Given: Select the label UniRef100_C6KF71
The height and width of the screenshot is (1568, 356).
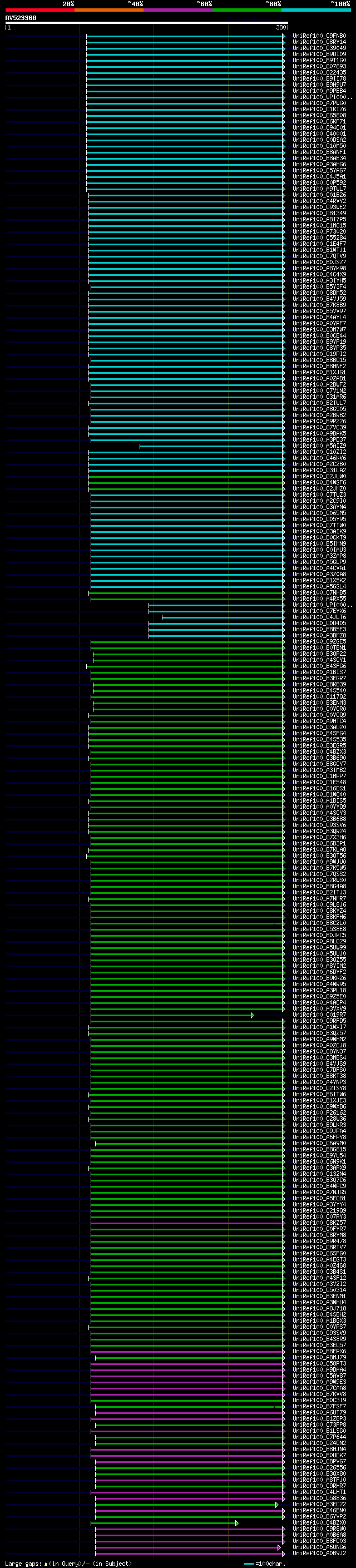Looking at the screenshot, I should [319, 122].
